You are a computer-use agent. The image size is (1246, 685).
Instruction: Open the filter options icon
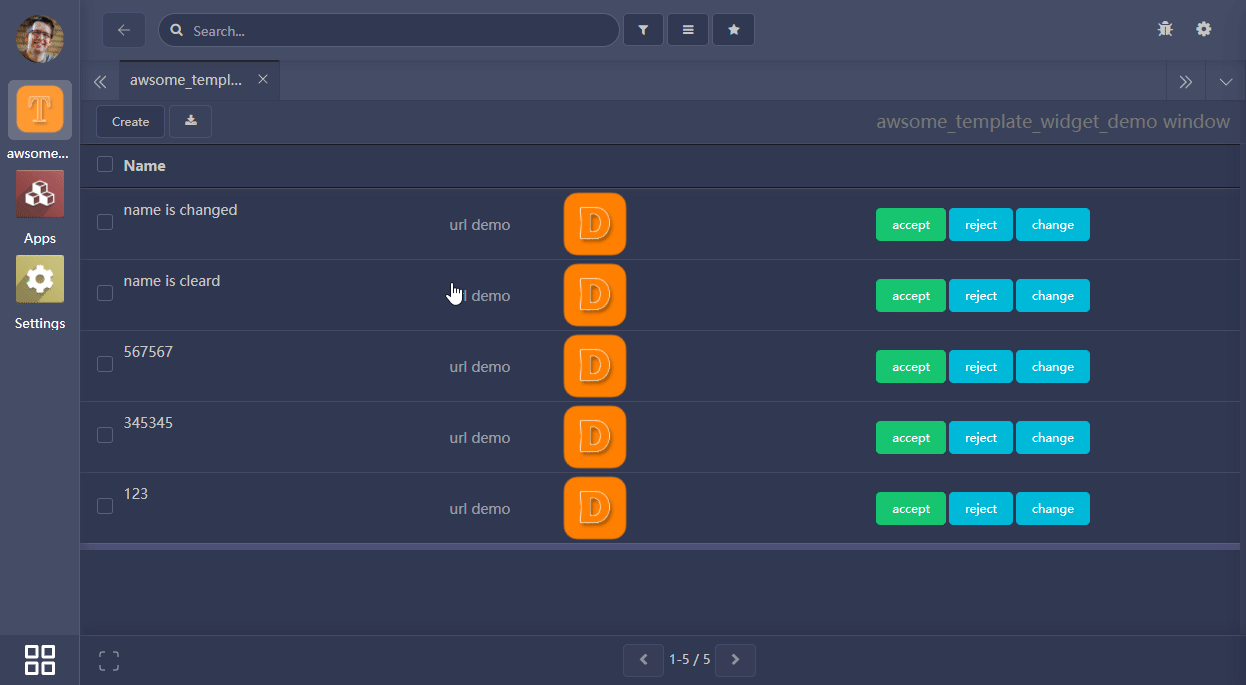click(643, 30)
